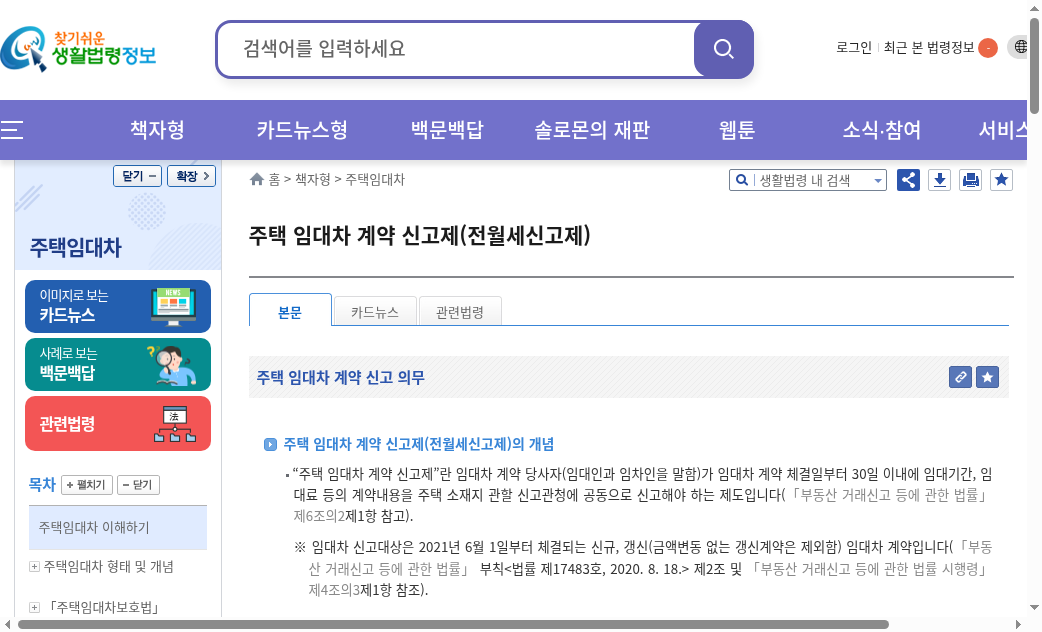Select the 본문 tab

[290, 310]
